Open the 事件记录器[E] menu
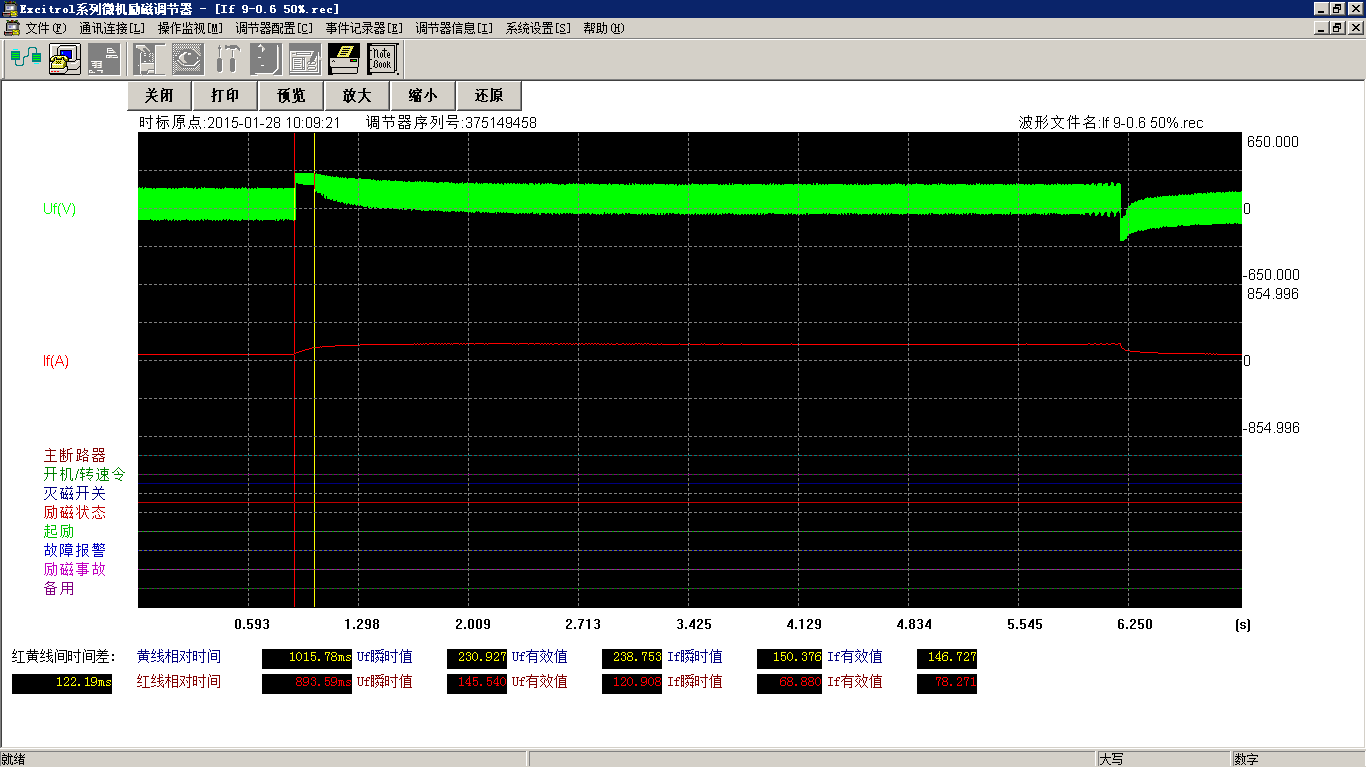 364,28
